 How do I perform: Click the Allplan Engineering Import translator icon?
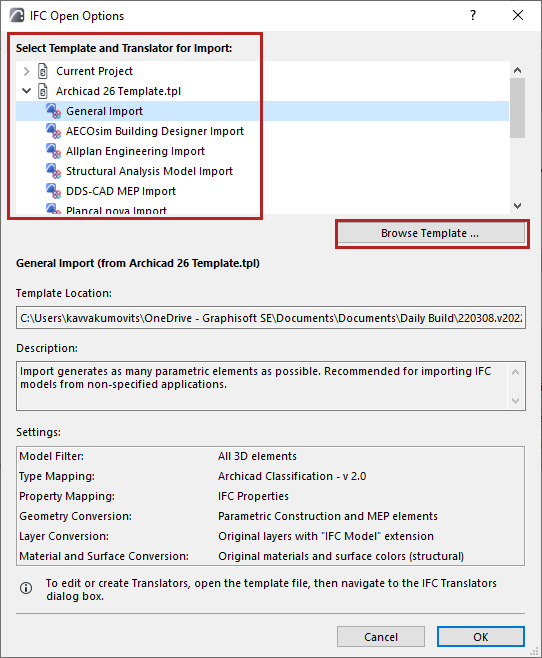pyautogui.click(x=53, y=151)
